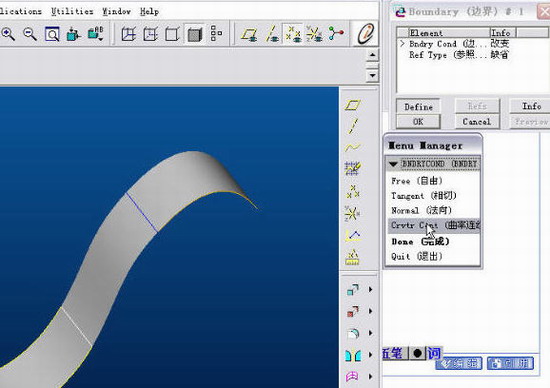The image size is (550, 388).
Task: Click the Info column header
Action: [x=503, y=33]
